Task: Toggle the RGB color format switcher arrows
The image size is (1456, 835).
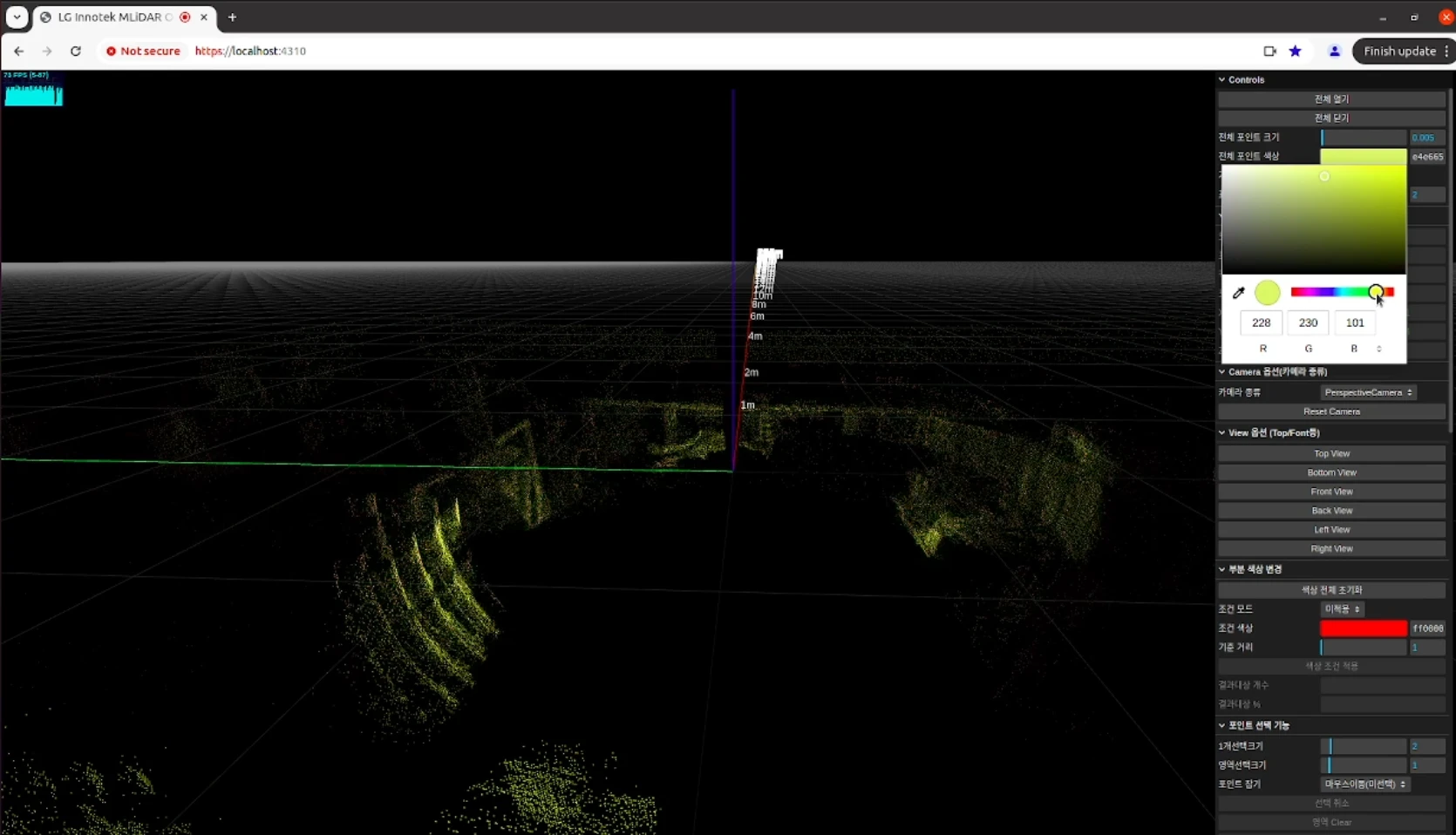Action: [x=1378, y=349]
